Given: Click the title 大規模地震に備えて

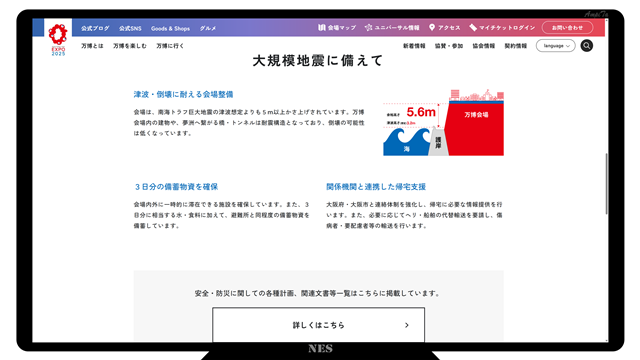Looking at the screenshot, I should tap(318, 61).
